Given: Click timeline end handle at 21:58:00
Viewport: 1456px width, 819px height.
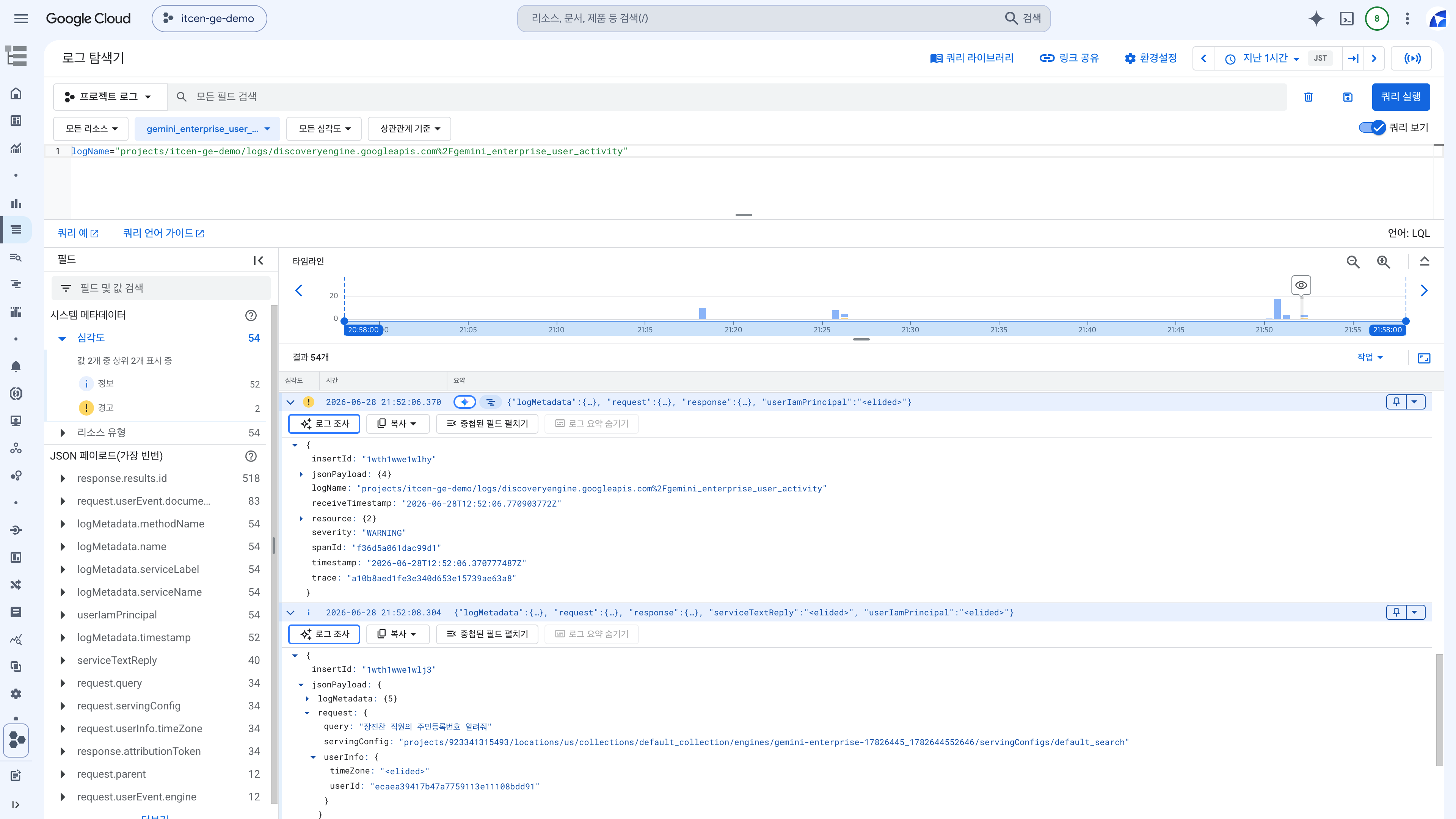Looking at the screenshot, I should click(1406, 321).
